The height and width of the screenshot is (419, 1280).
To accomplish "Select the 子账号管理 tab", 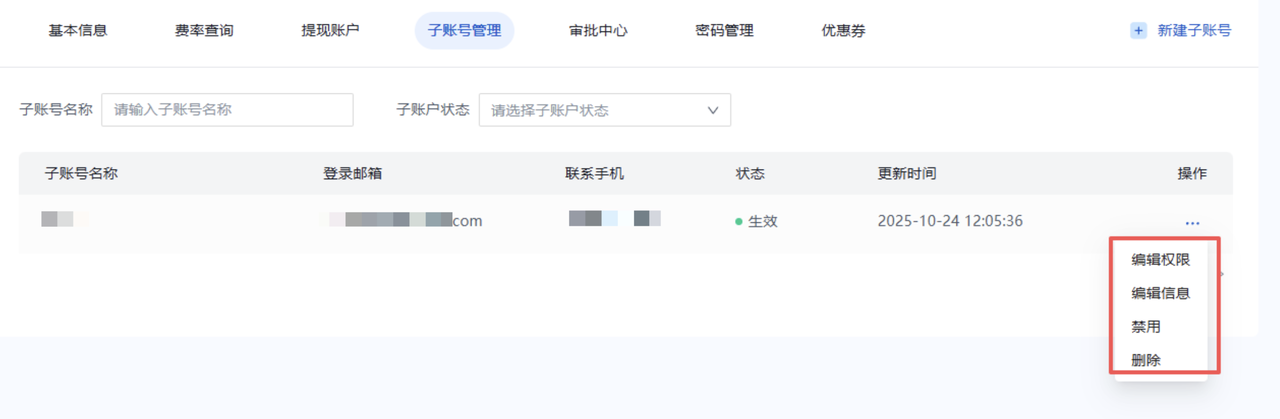I will [x=464, y=31].
